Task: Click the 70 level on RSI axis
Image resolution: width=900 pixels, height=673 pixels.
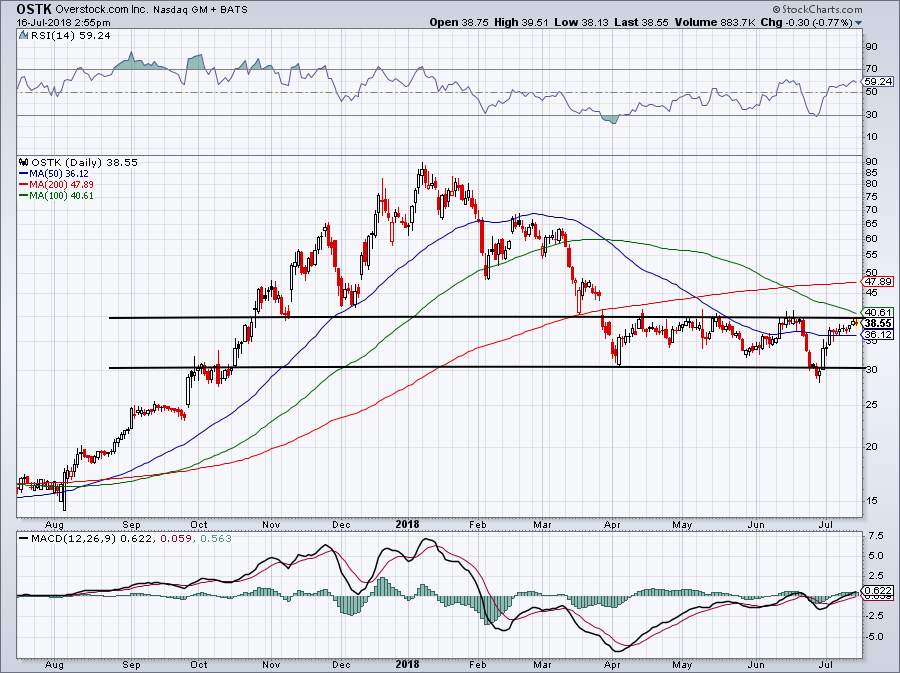Action: [871, 69]
